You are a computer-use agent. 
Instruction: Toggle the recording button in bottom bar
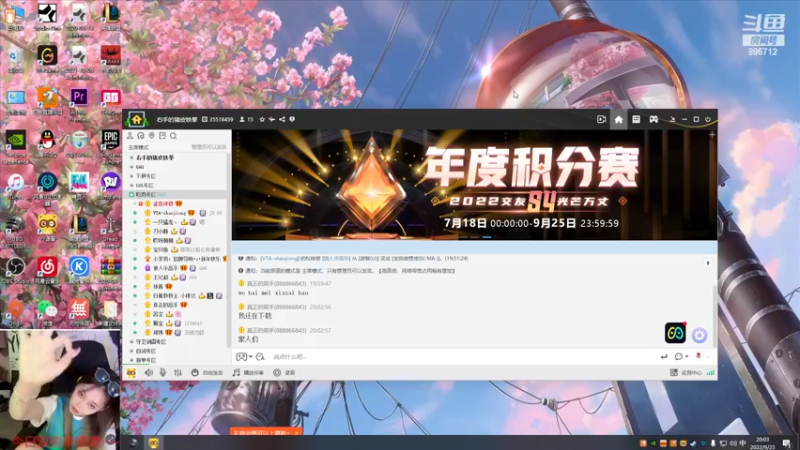point(284,373)
